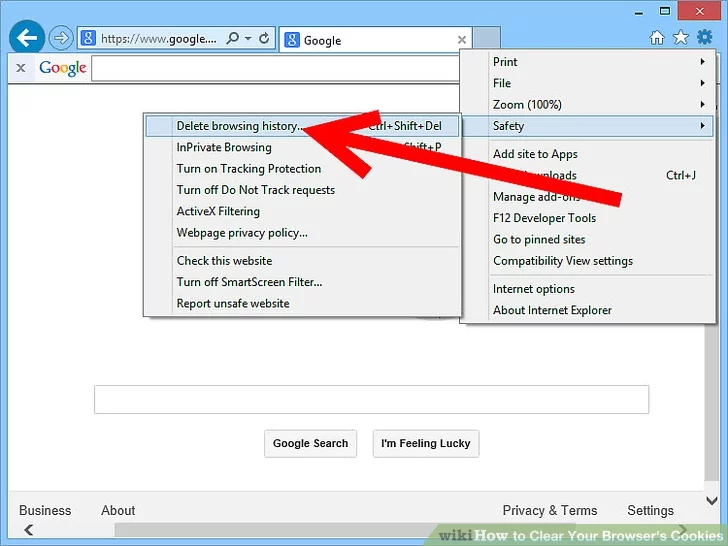Open the Settings footer link
Screen dimensions: 728x546
[650, 510]
